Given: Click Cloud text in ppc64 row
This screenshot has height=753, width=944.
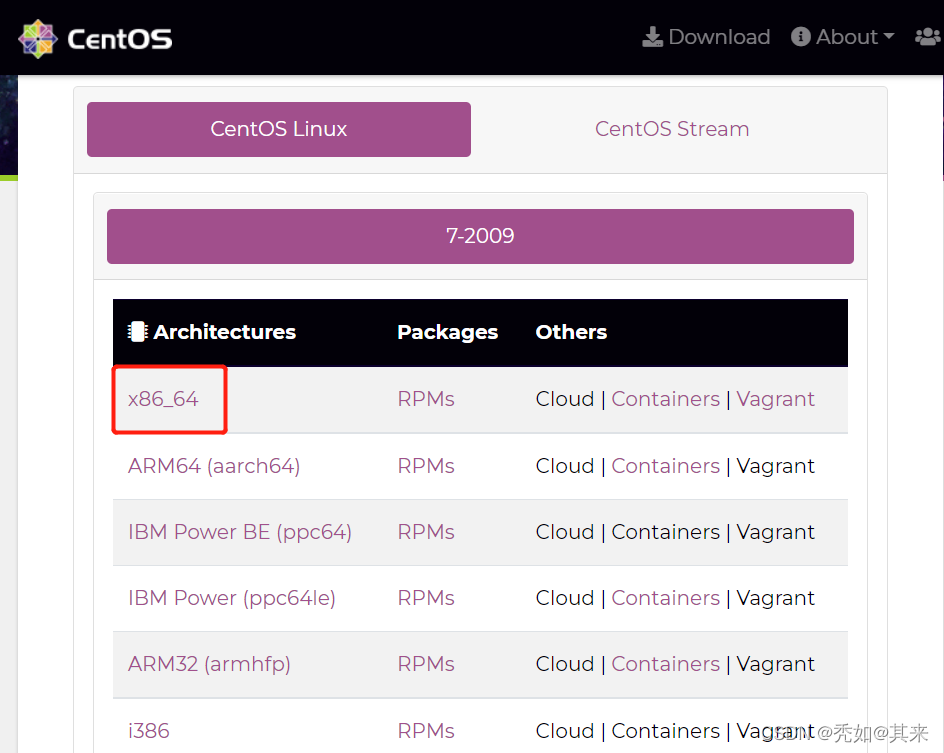Looking at the screenshot, I should pos(565,532).
